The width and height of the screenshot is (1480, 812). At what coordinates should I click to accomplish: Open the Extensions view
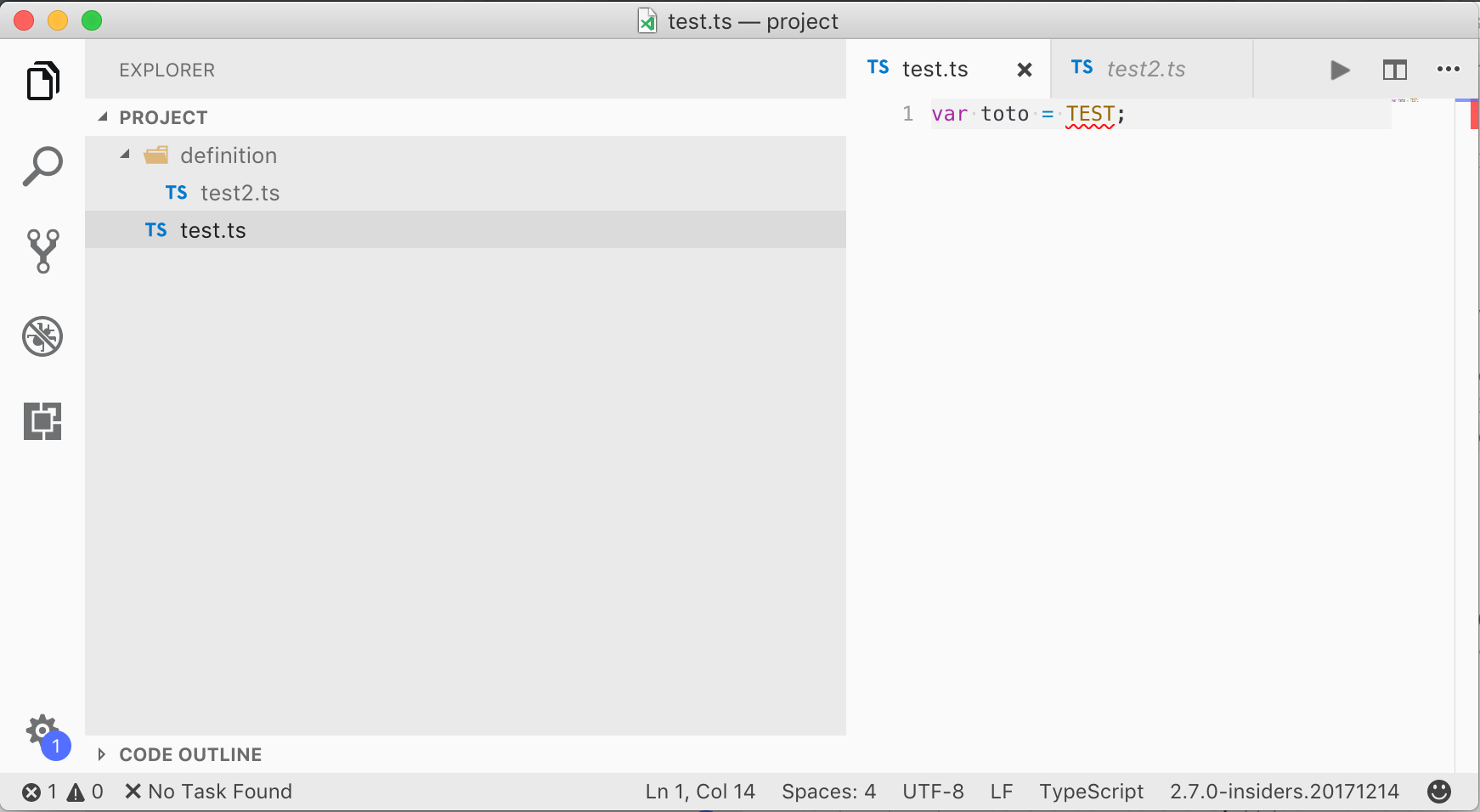click(42, 420)
